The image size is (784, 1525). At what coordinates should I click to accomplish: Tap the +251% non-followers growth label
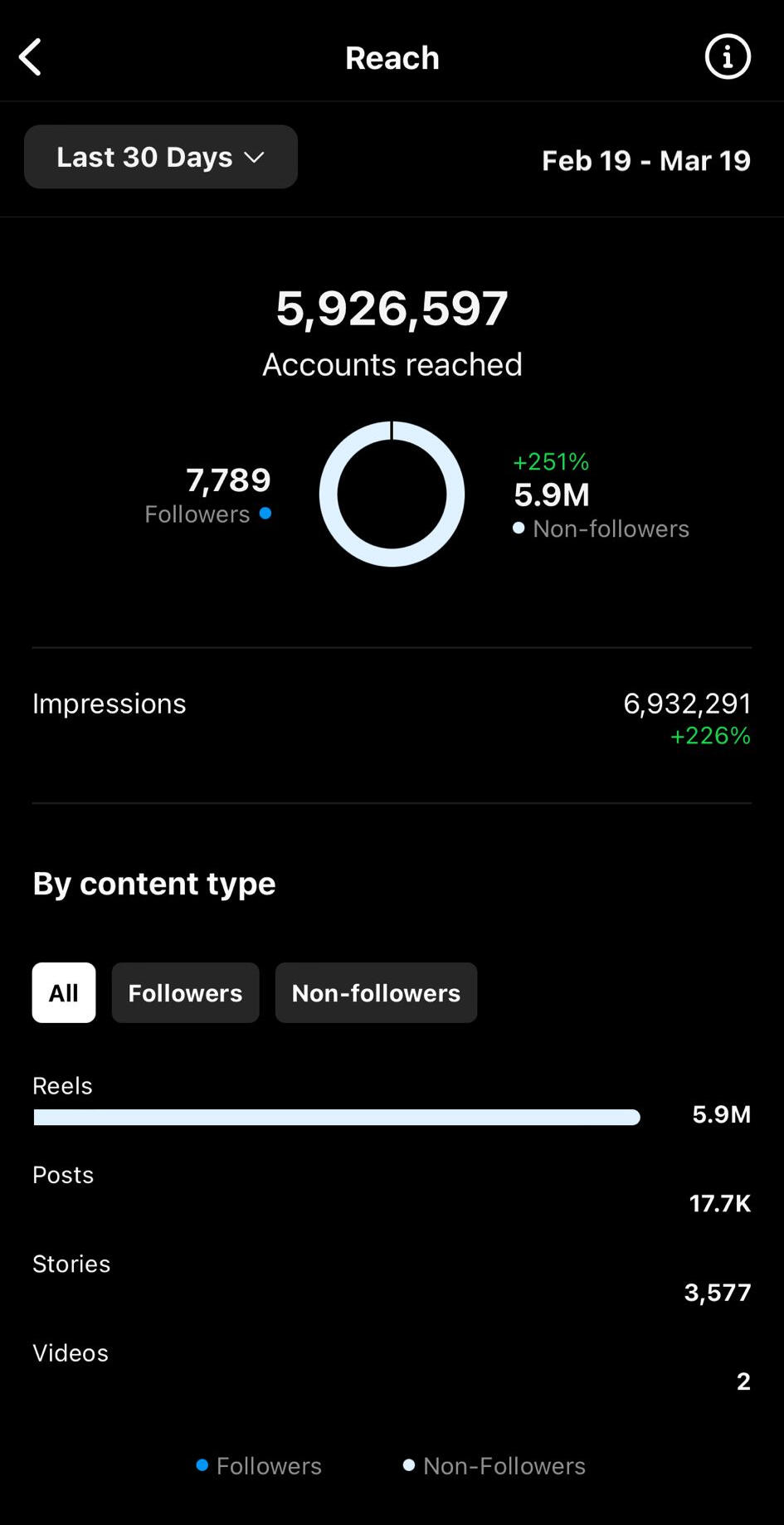(x=551, y=461)
